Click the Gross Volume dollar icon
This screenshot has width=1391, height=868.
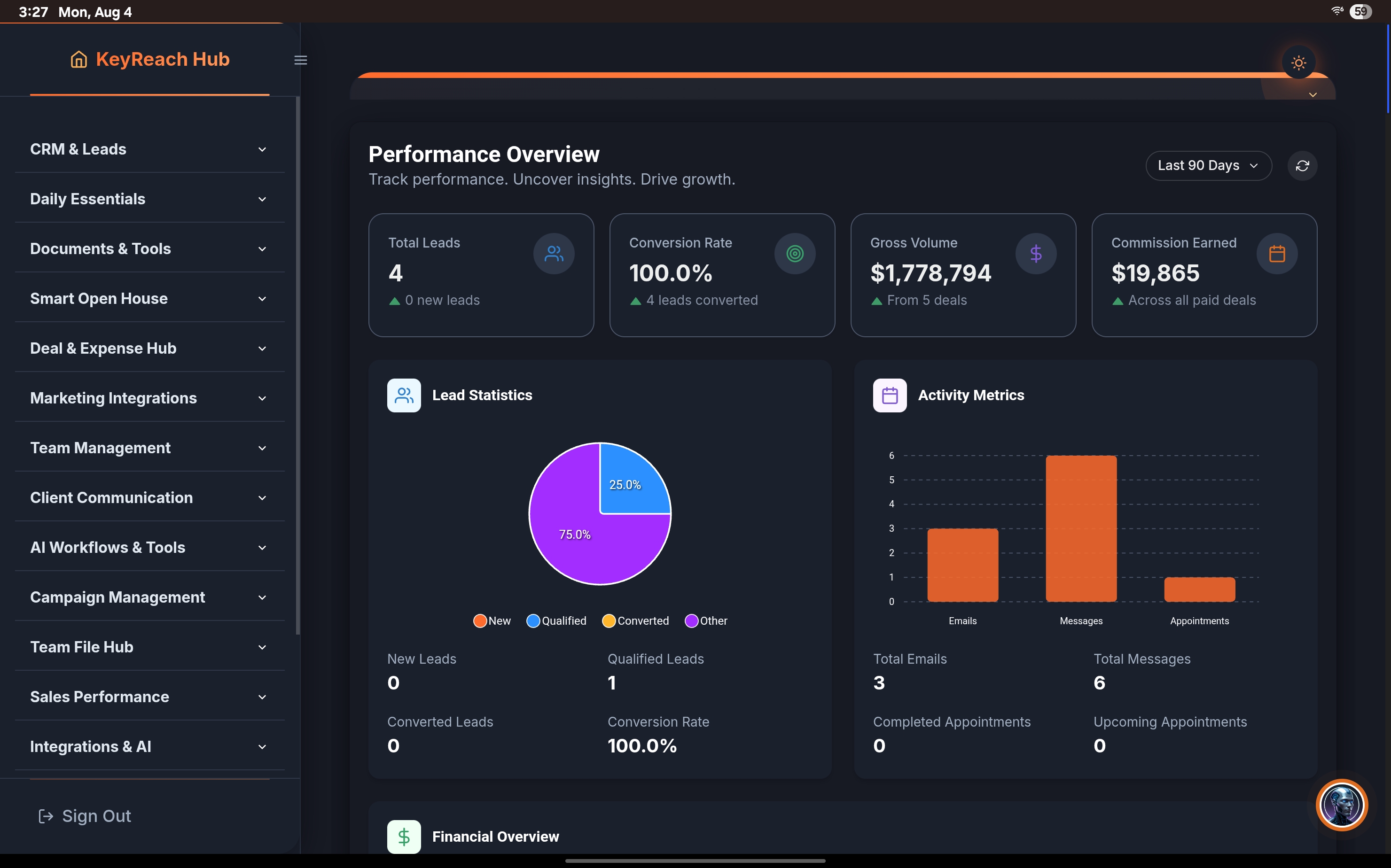pyautogui.click(x=1036, y=254)
